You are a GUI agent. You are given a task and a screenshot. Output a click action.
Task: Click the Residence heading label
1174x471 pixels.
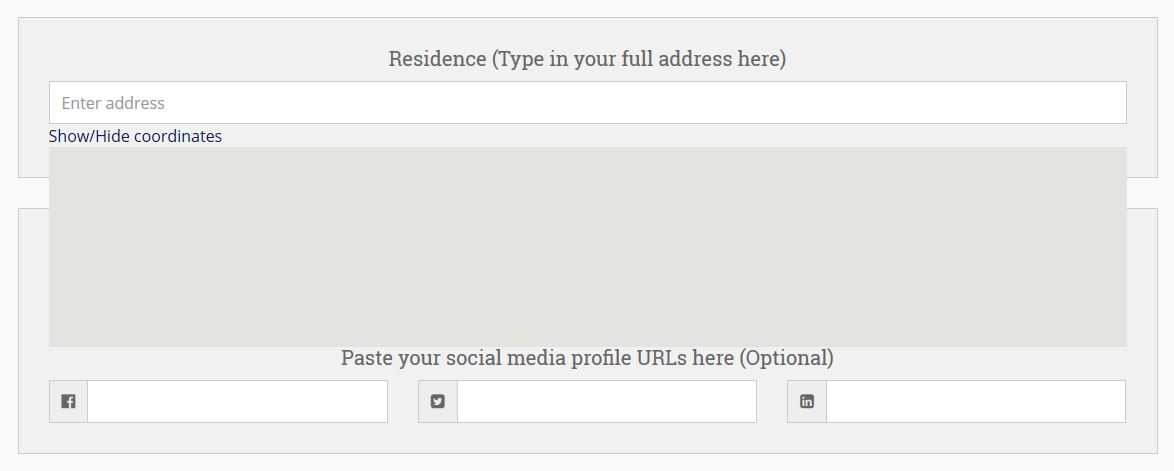click(588, 58)
